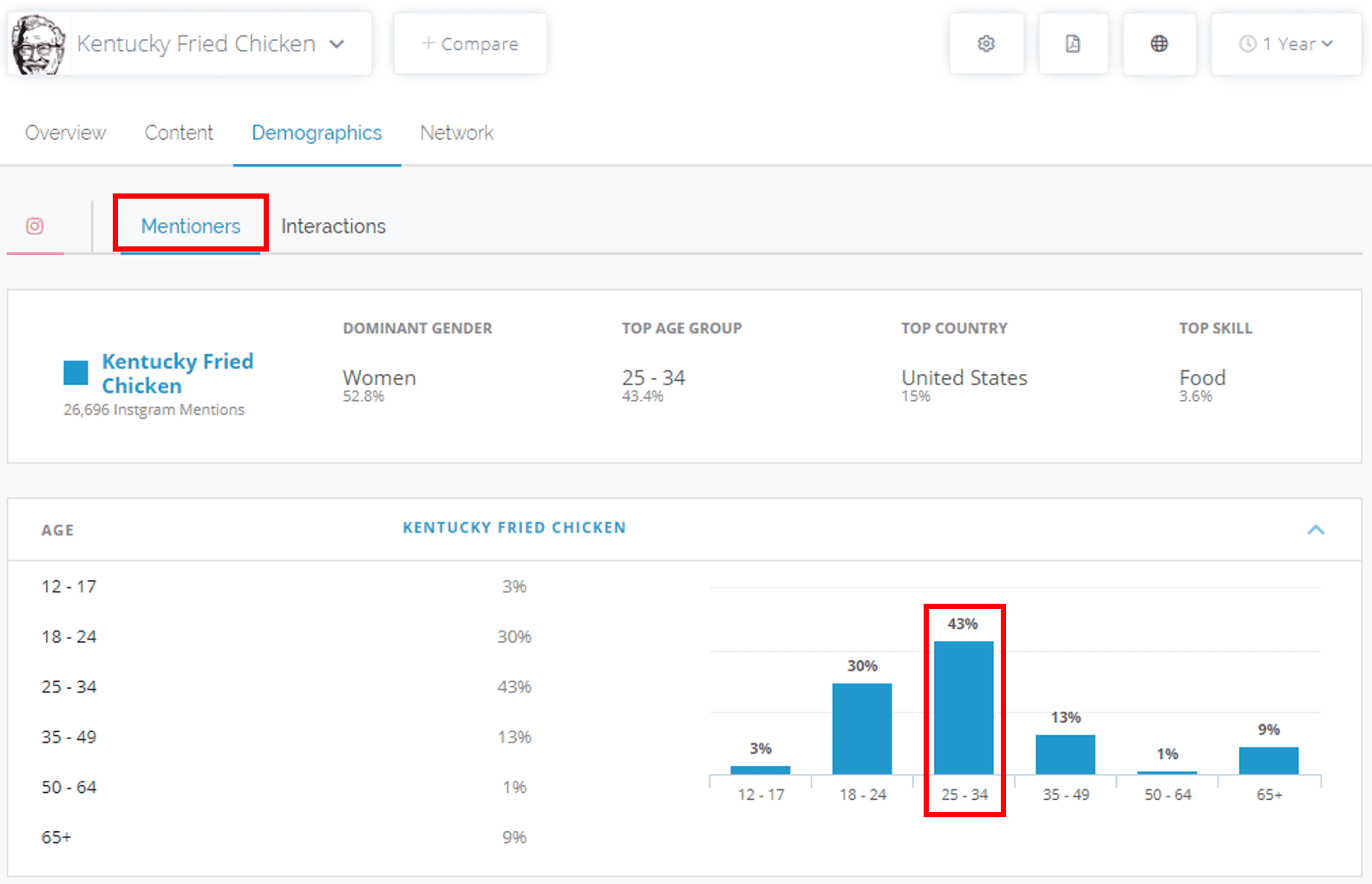Viewport: 1372px width, 884px height.
Task: Select the Mentioners sub-tab
Action: tap(191, 226)
